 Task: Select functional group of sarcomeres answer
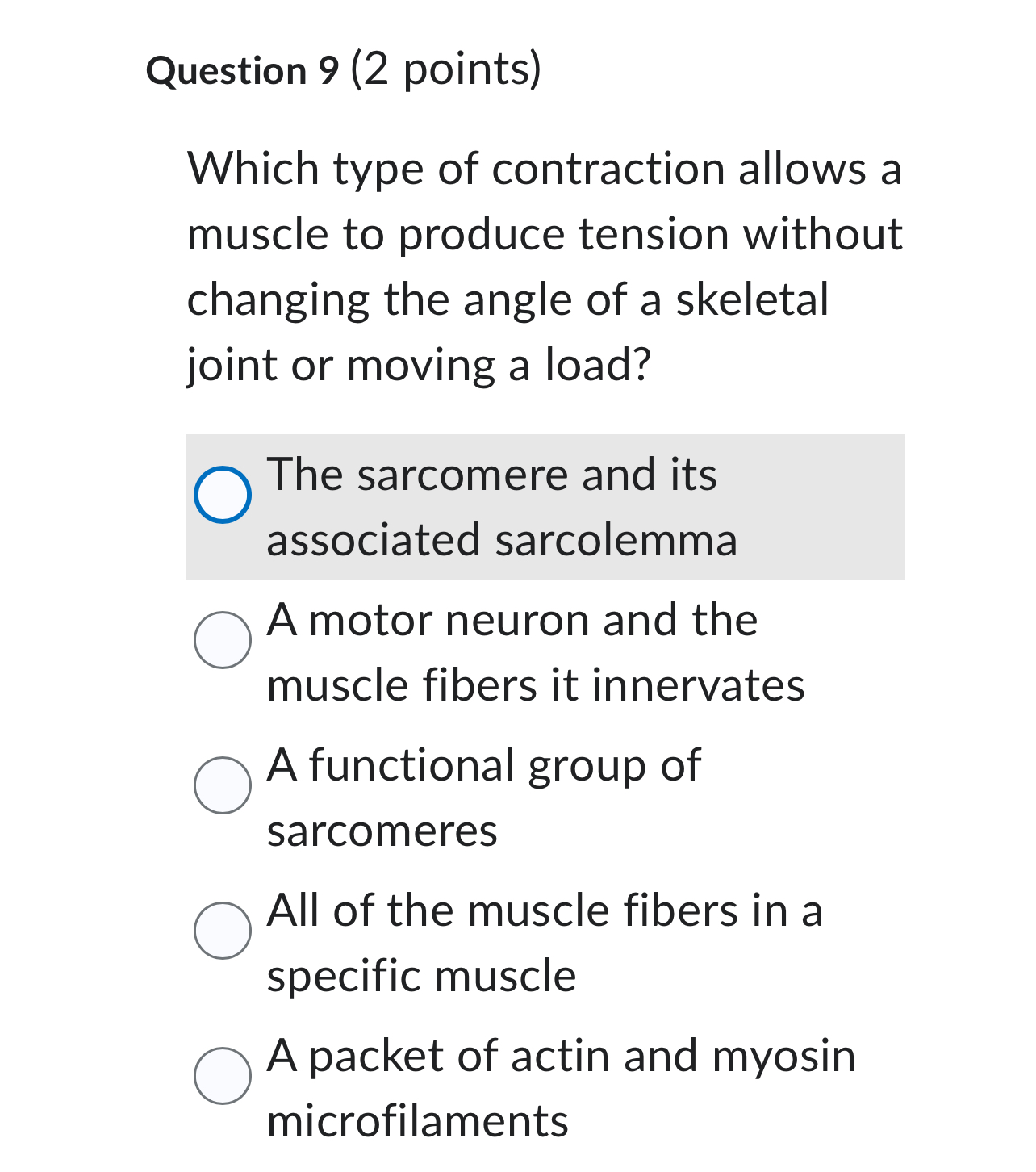[x=482, y=797]
